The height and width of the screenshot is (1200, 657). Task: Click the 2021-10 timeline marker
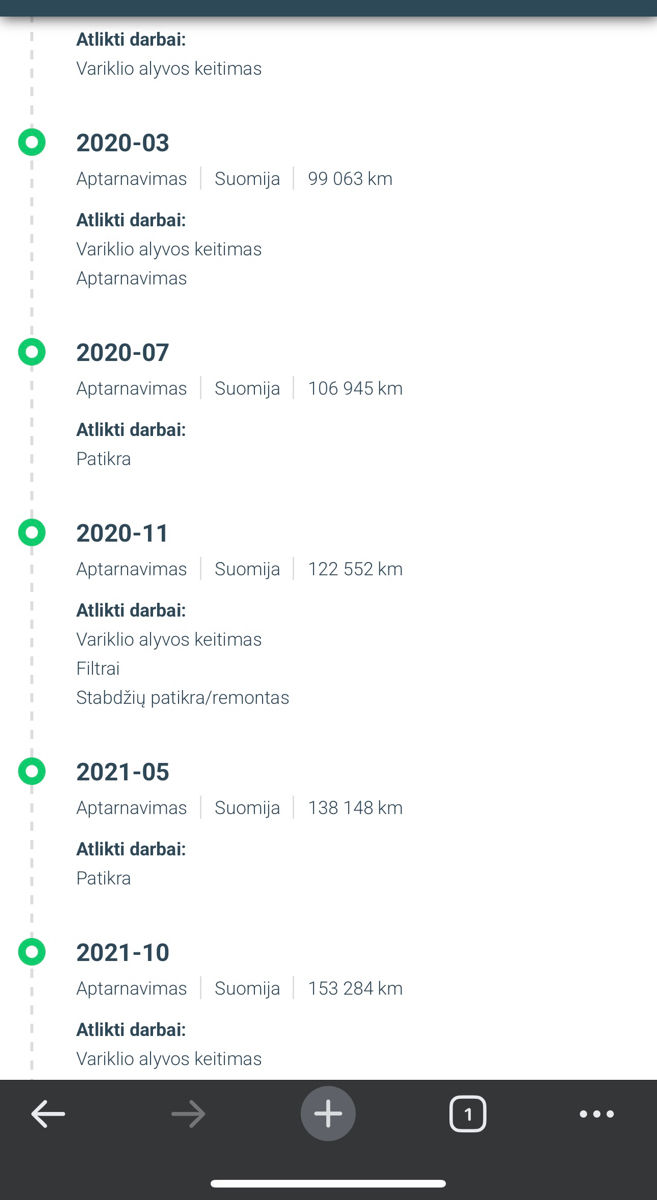[x=32, y=952]
